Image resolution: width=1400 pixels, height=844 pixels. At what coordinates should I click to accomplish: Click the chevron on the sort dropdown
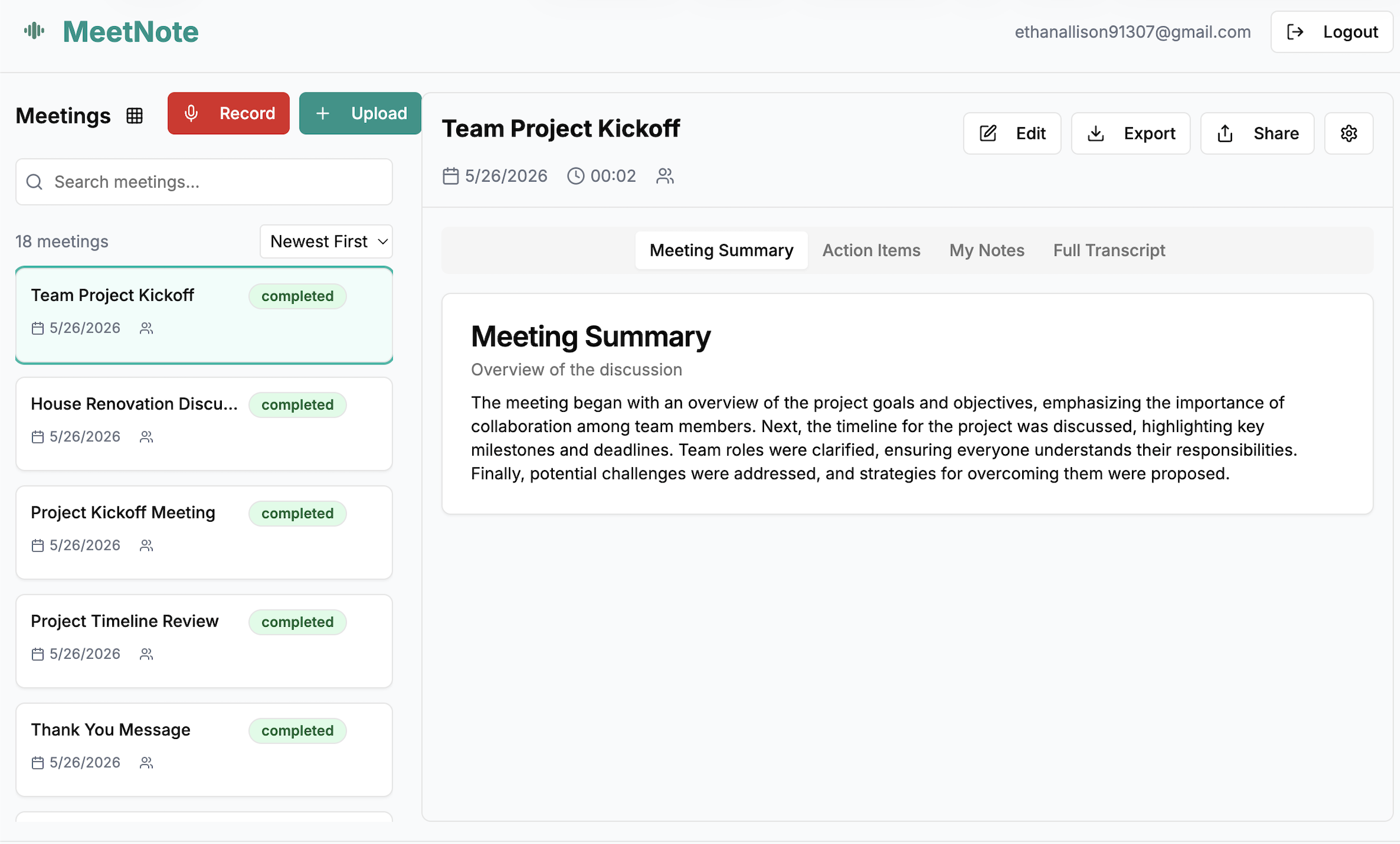[383, 242]
